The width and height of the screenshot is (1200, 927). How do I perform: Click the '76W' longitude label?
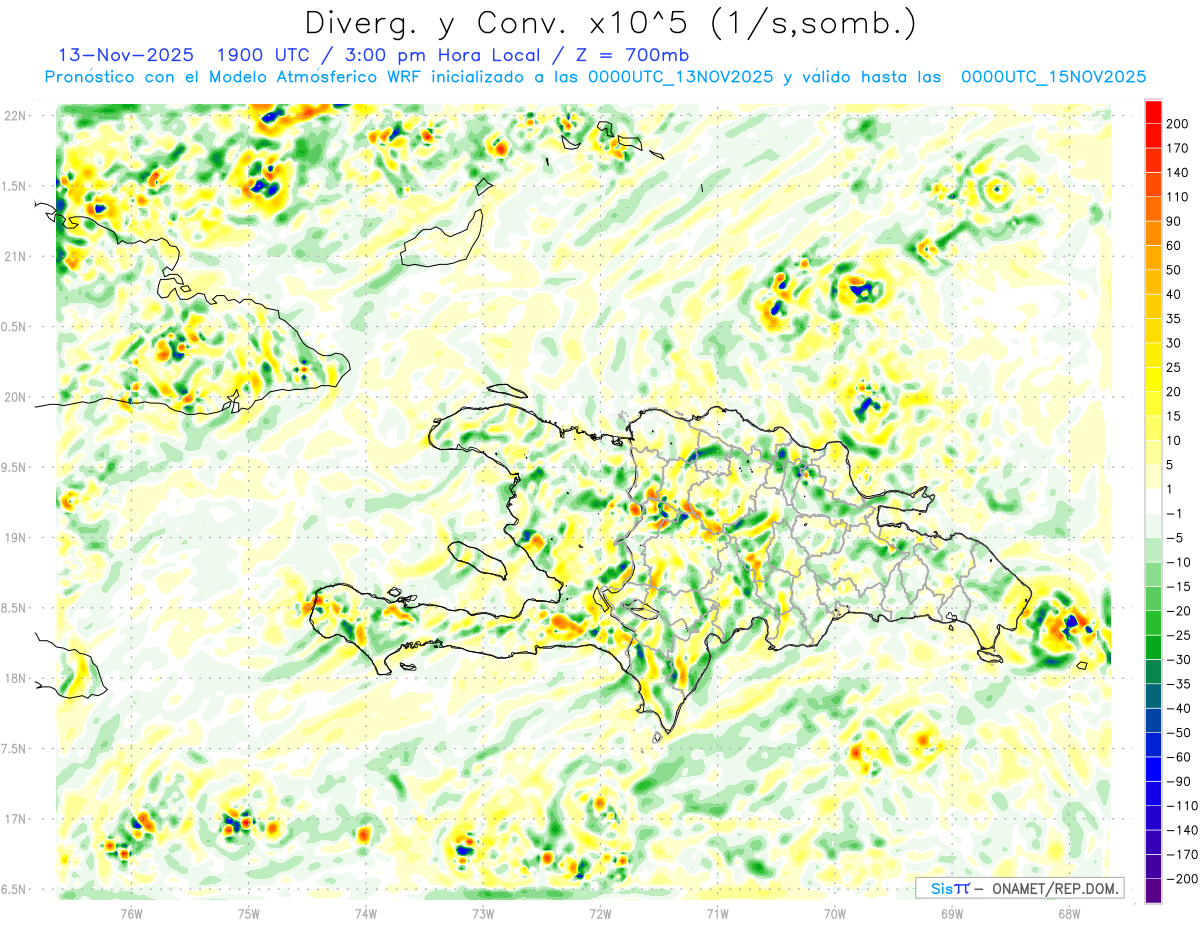point(131,913)
